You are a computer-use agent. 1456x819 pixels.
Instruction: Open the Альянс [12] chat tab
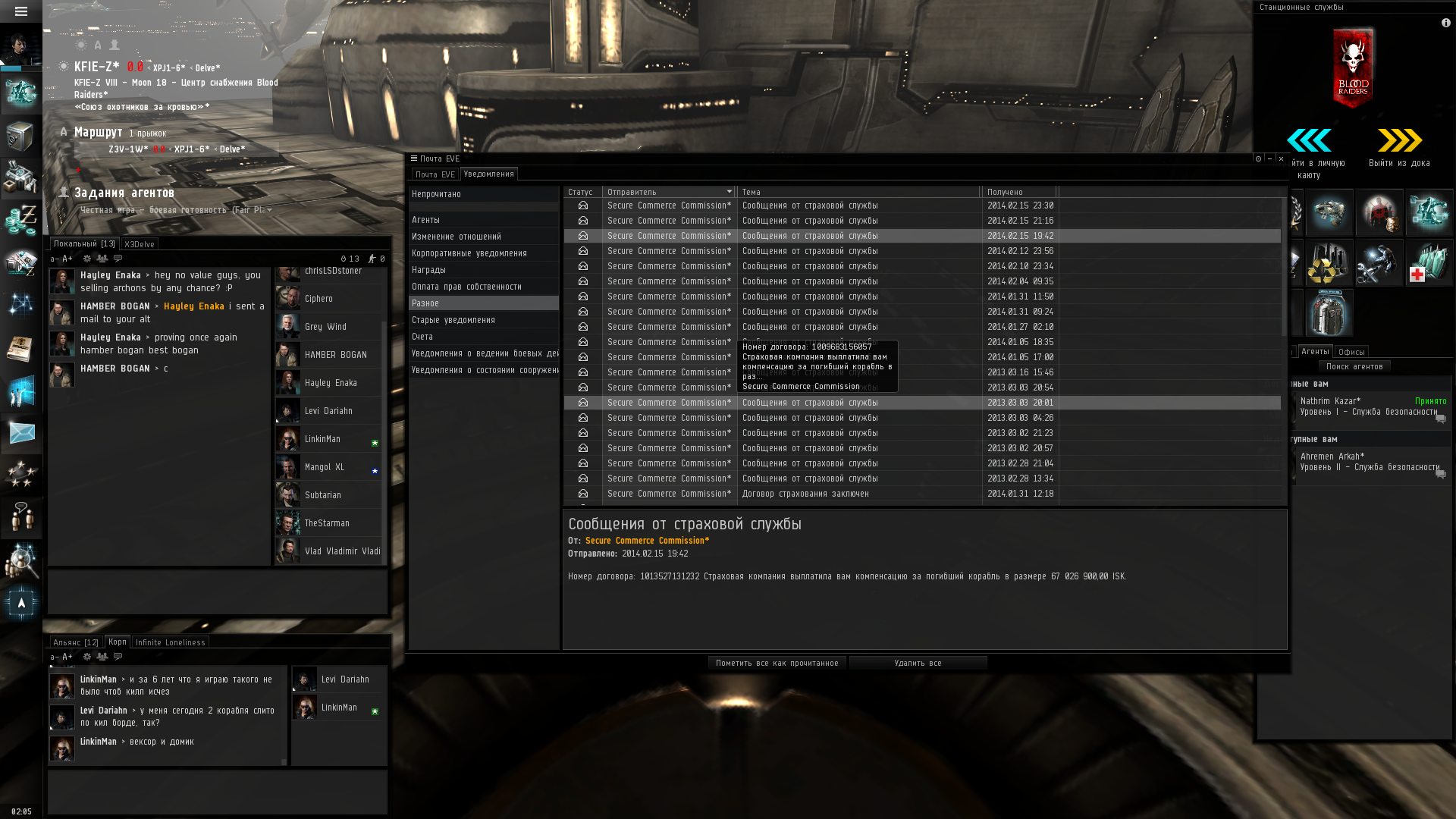(76, 642)
